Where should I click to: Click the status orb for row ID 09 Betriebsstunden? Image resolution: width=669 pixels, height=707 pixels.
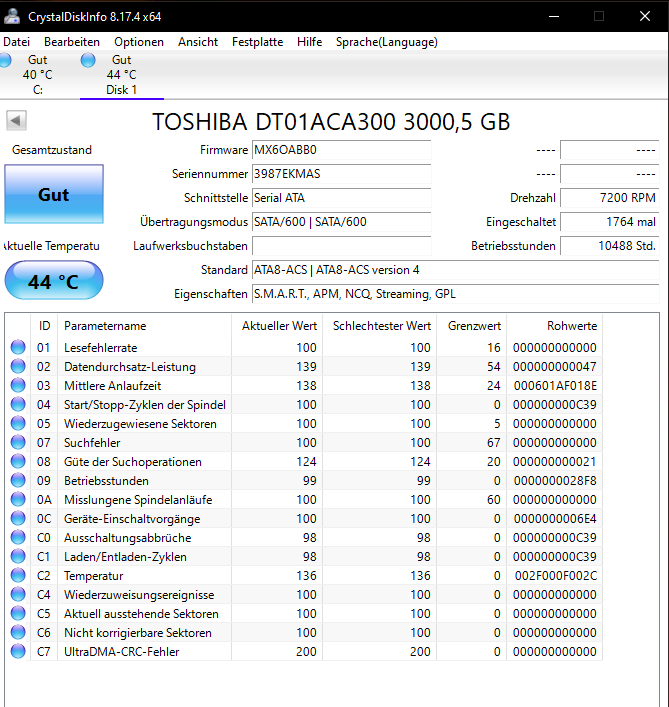(18, 480)
